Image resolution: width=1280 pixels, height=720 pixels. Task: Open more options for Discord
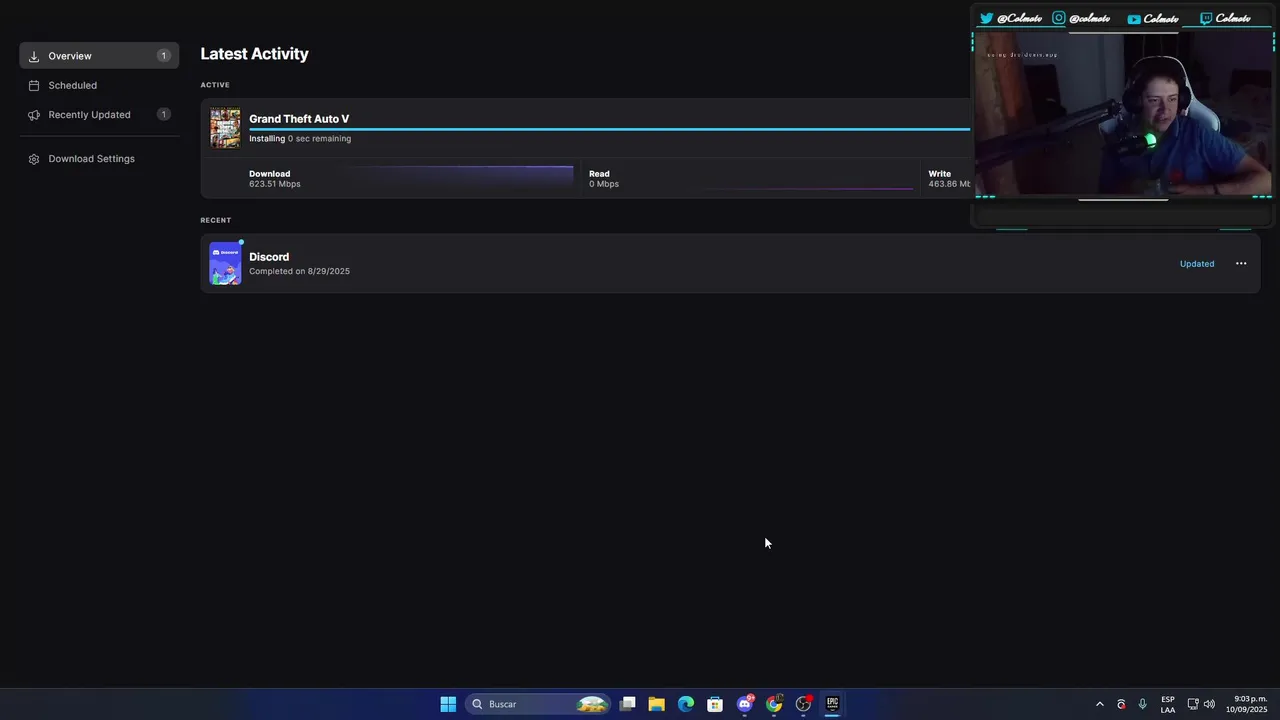(1241, 264)
